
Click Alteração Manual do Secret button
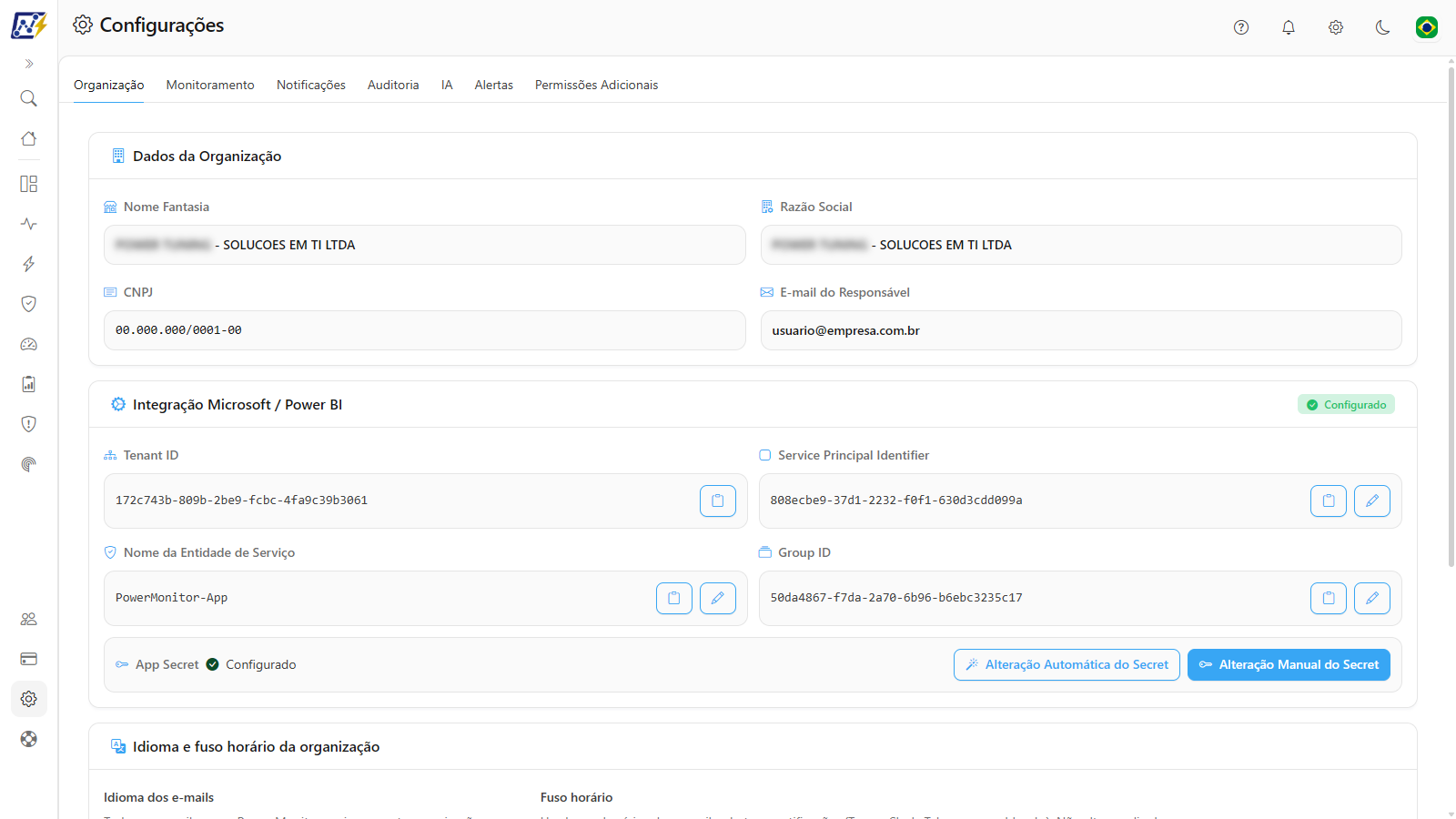tap(1289, 665)
